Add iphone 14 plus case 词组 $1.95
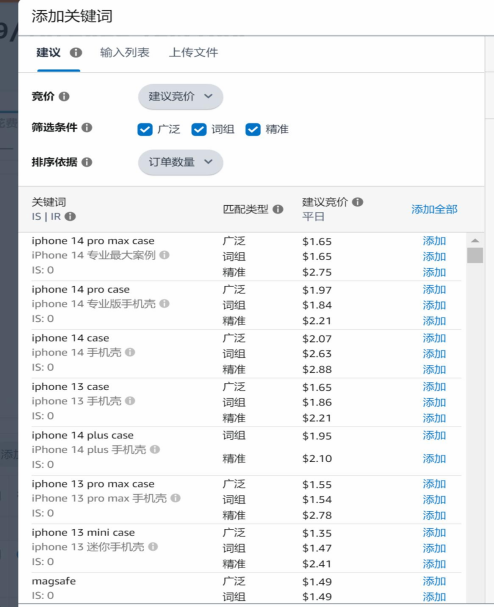 [434, 436]
